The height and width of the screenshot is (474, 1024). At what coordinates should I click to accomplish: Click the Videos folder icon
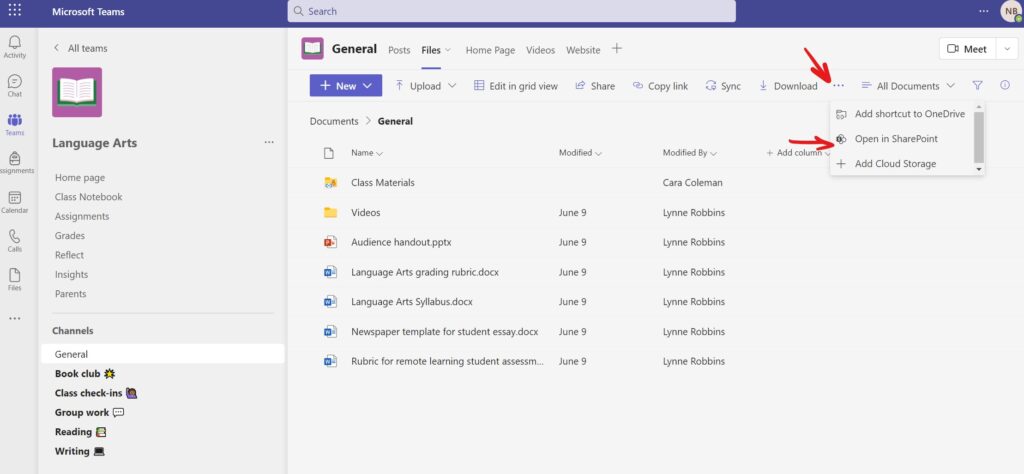330,212
